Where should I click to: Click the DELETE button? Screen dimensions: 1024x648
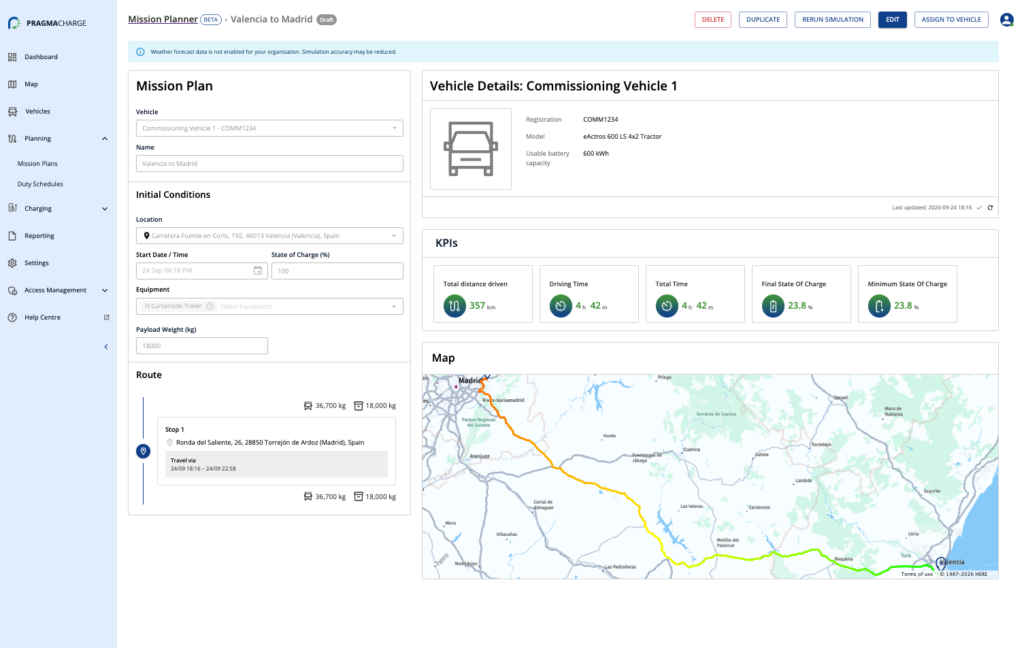click(712, 20)
